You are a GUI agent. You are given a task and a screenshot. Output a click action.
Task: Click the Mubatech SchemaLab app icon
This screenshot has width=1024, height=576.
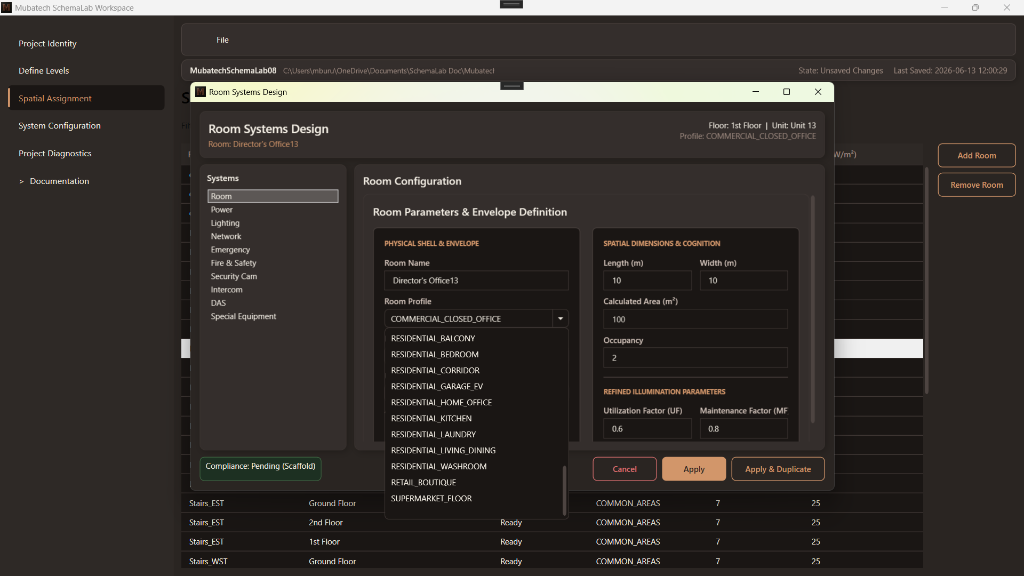(6, 7)
